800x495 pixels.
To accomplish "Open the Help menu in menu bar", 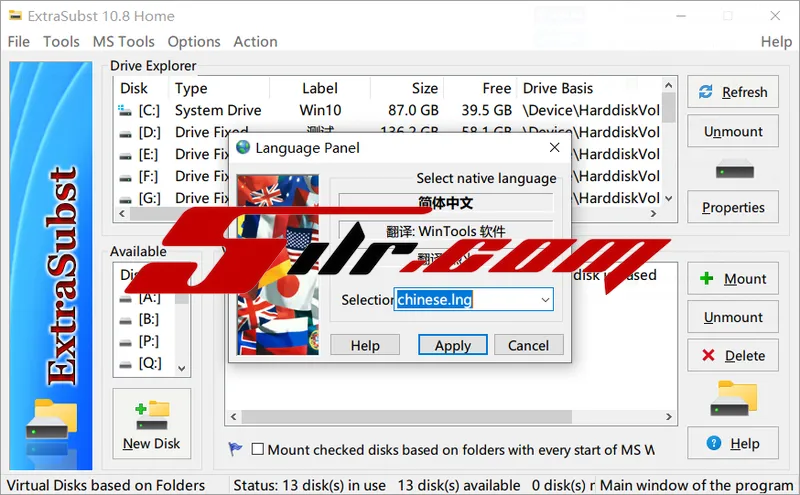I will click(x=776, y=41).
